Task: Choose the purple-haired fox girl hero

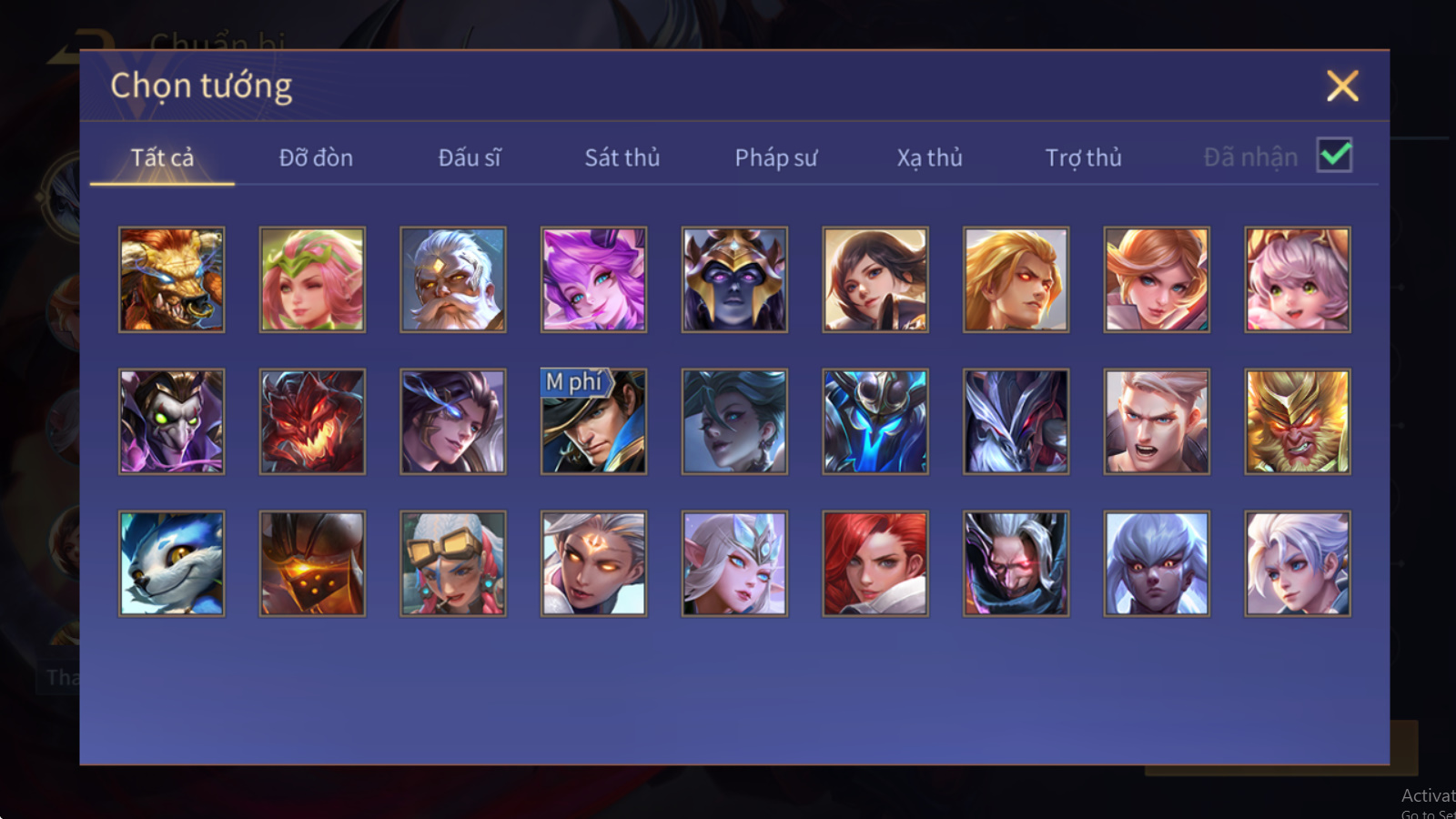Action: pyautogui.click(x=593, y=279)
